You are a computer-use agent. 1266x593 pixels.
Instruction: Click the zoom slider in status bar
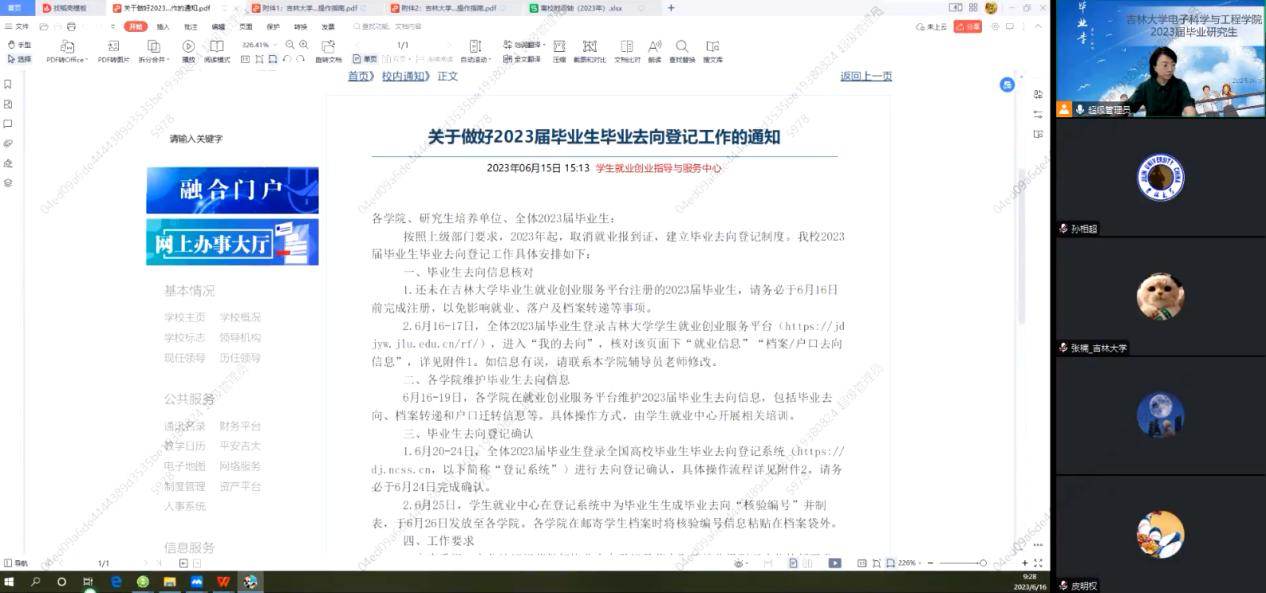point(982,563)
